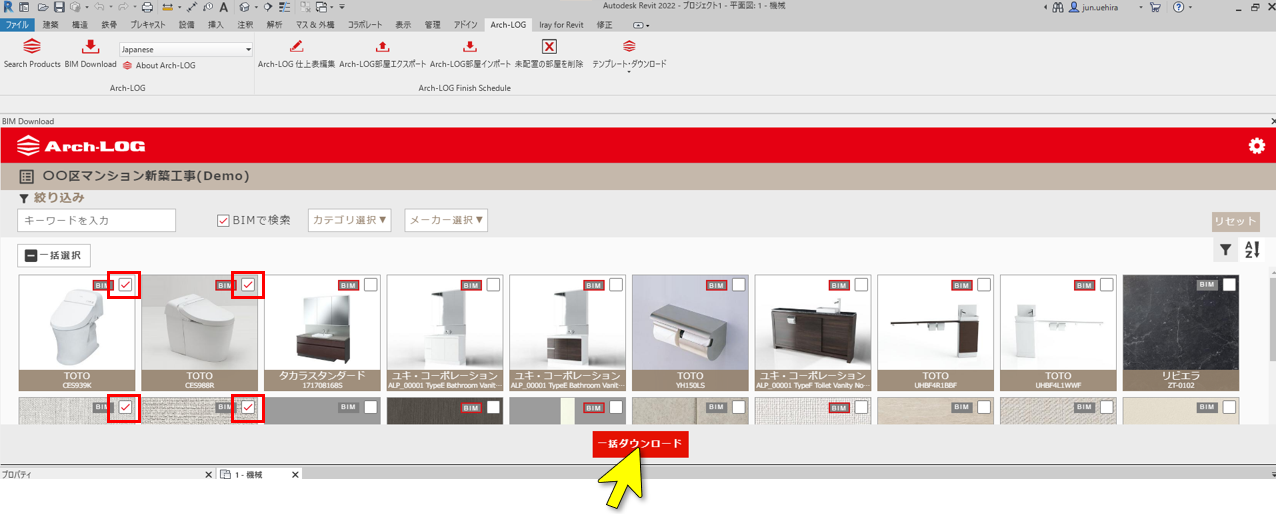The height and width of the screenshot is (514, 1276).
Task: Click the Save icon in quick access toolbar
Action: pos(59,7)
